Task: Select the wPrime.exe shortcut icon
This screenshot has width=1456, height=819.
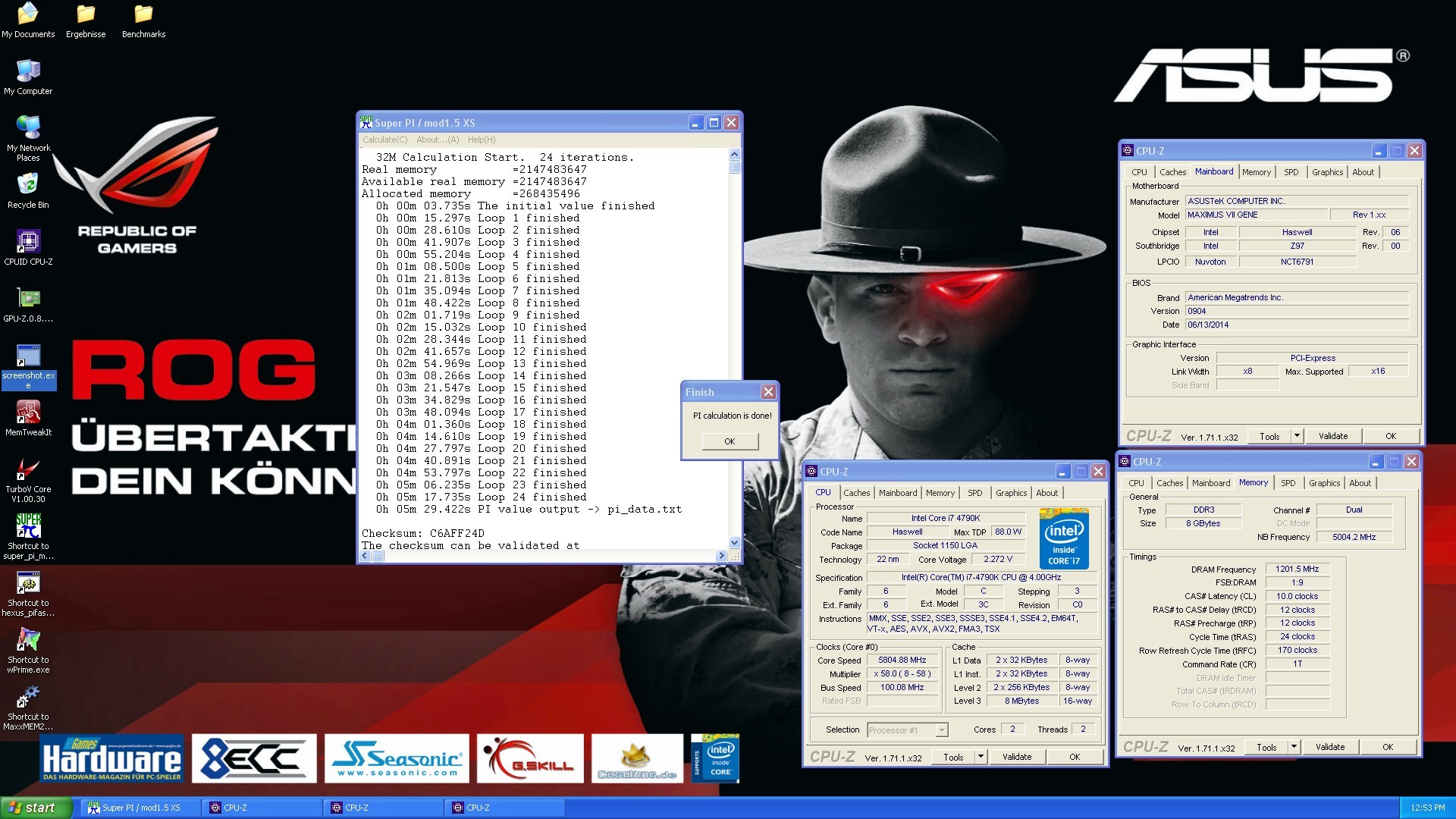Action: [x=28, y=651]
